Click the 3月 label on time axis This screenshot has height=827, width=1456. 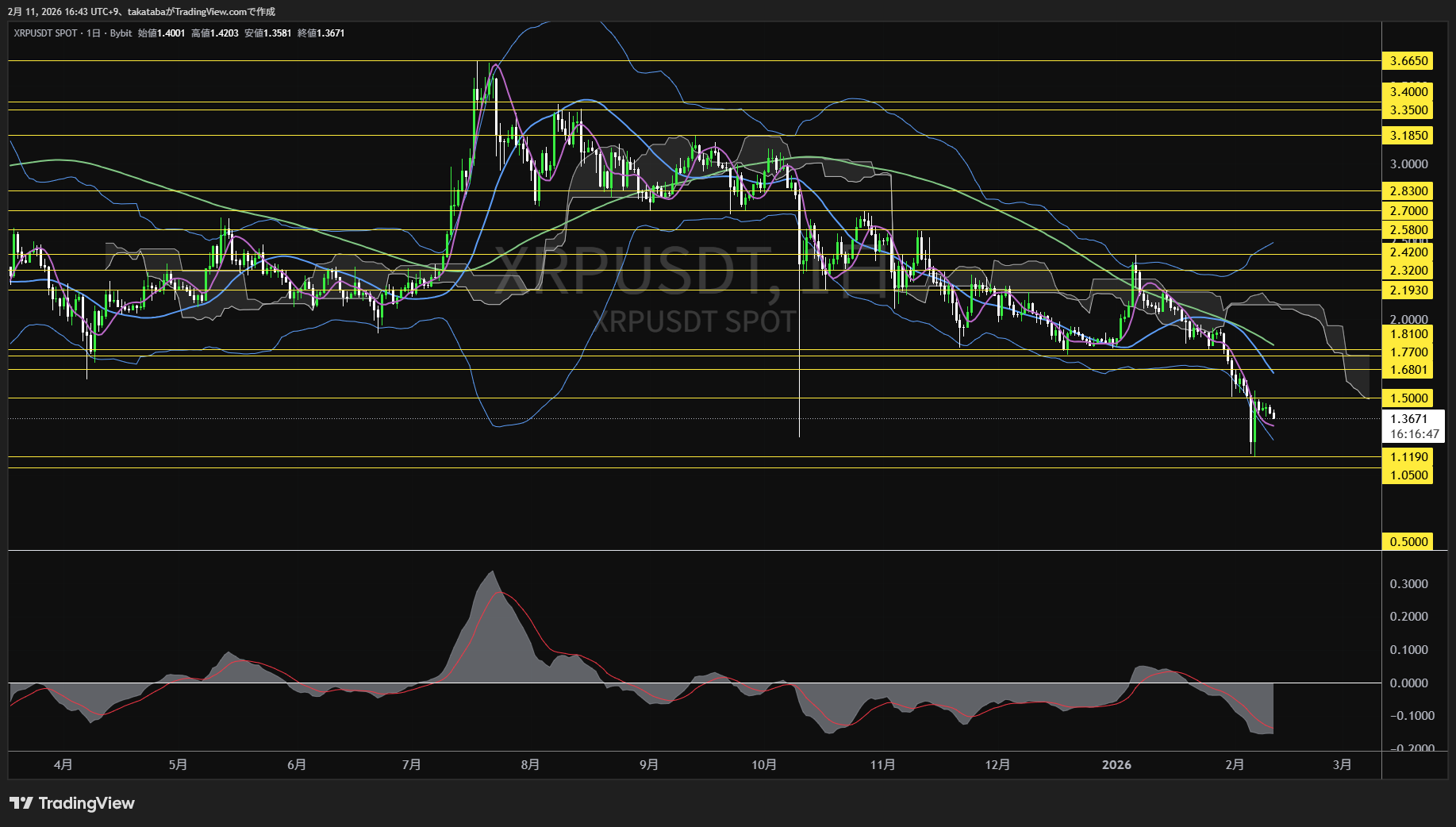point(1342,764)
